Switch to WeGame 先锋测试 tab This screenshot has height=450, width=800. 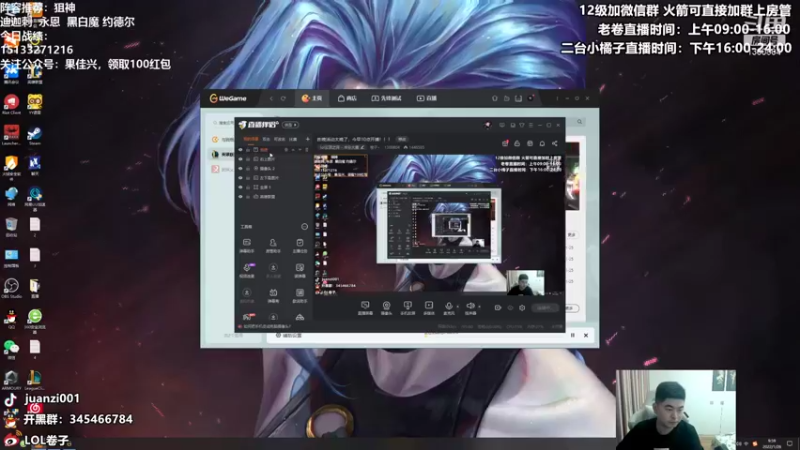coord(386,98)
